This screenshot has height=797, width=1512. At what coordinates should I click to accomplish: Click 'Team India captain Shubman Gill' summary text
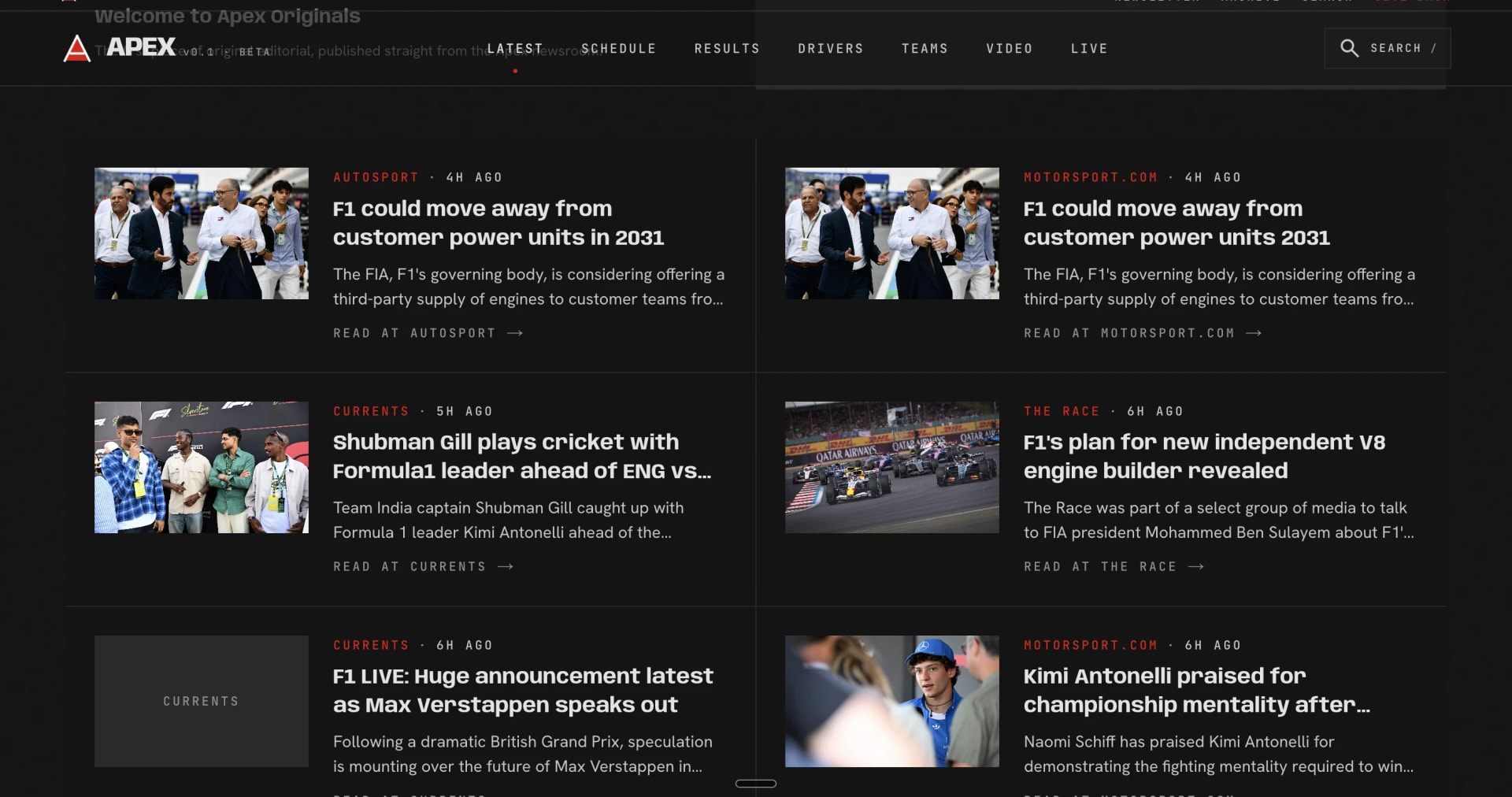coord(509,520)
